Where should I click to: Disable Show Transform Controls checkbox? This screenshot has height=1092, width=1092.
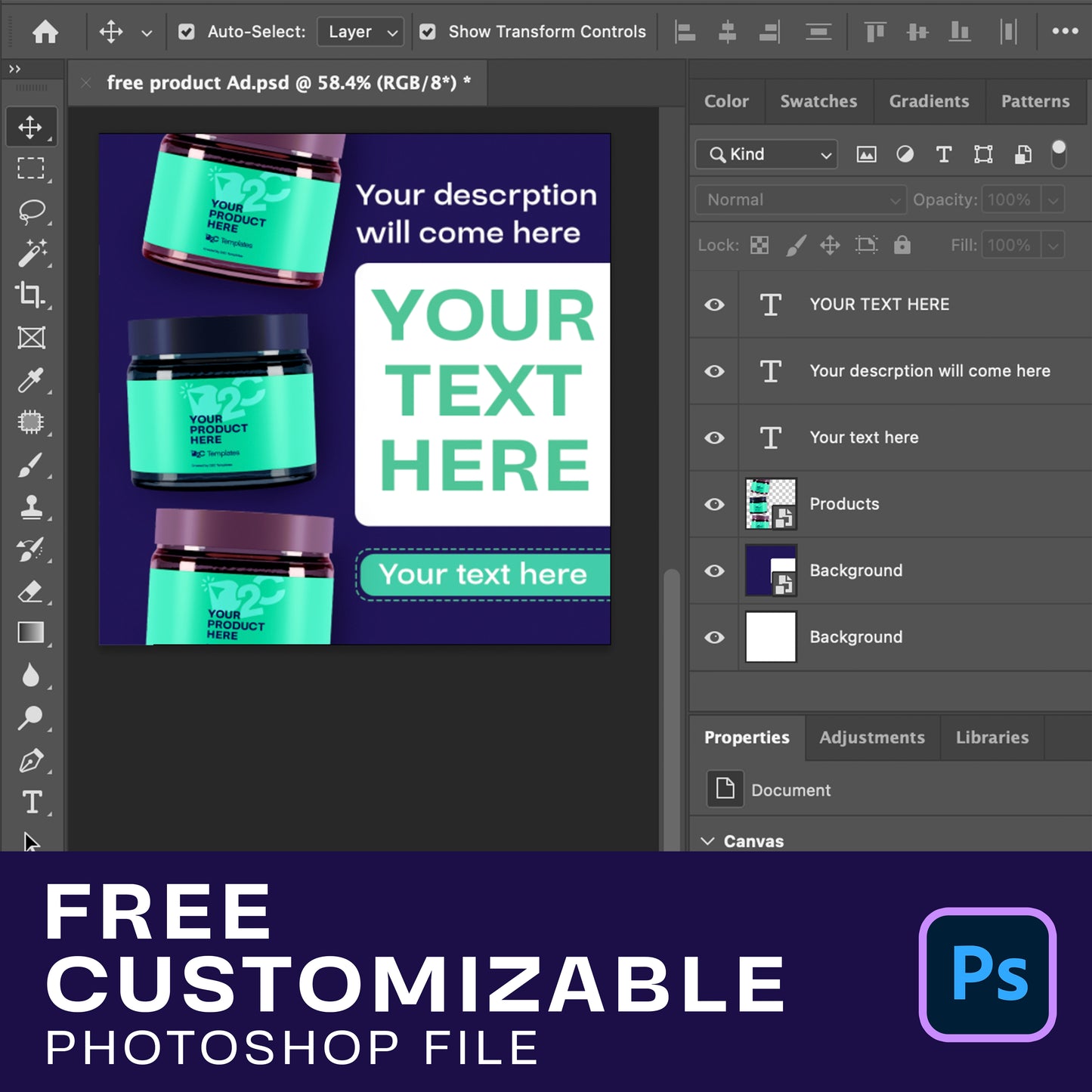pos(428,32)
